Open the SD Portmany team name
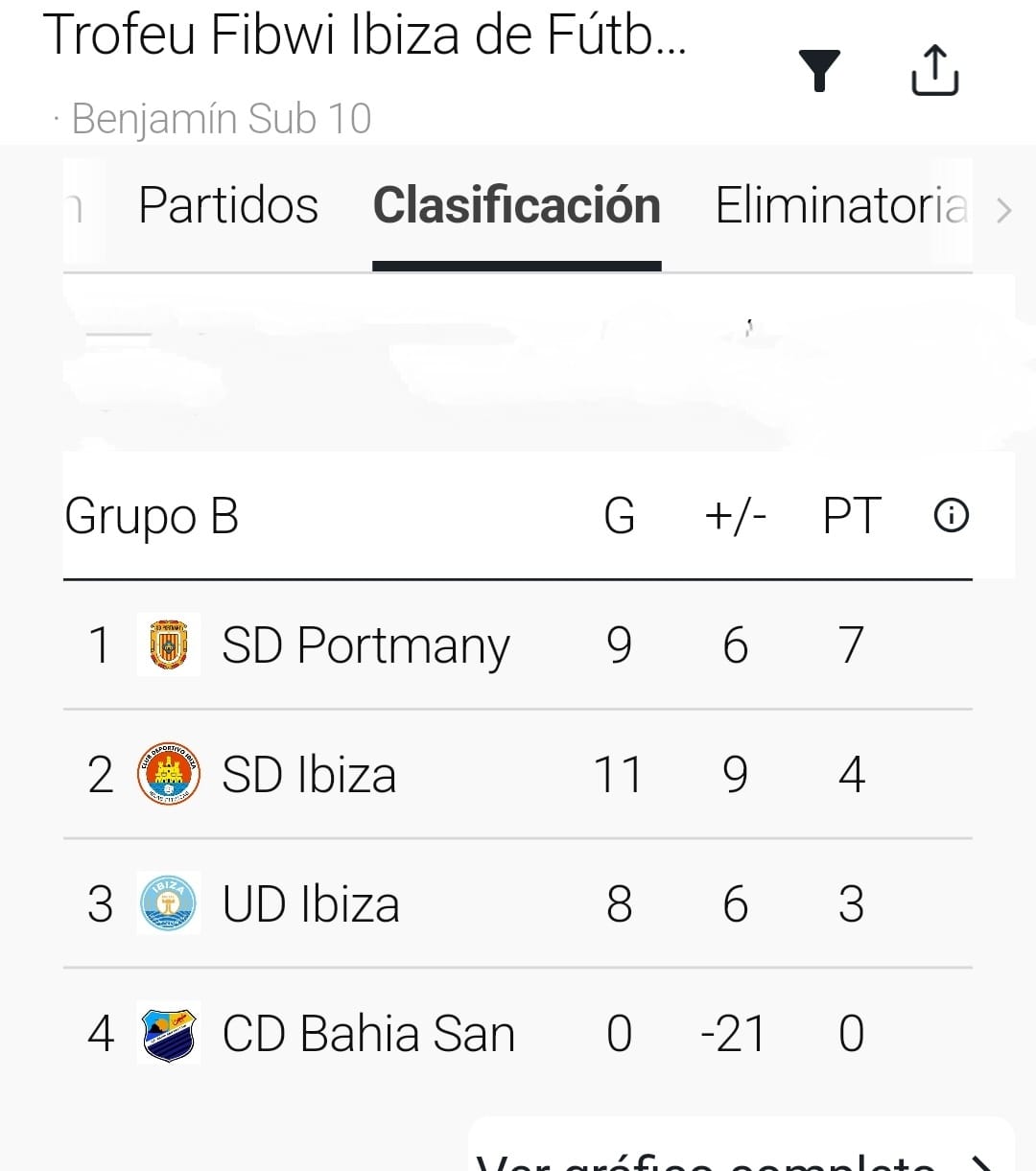Viewport: 1036px width, 1171px height. tap(365, 645)
